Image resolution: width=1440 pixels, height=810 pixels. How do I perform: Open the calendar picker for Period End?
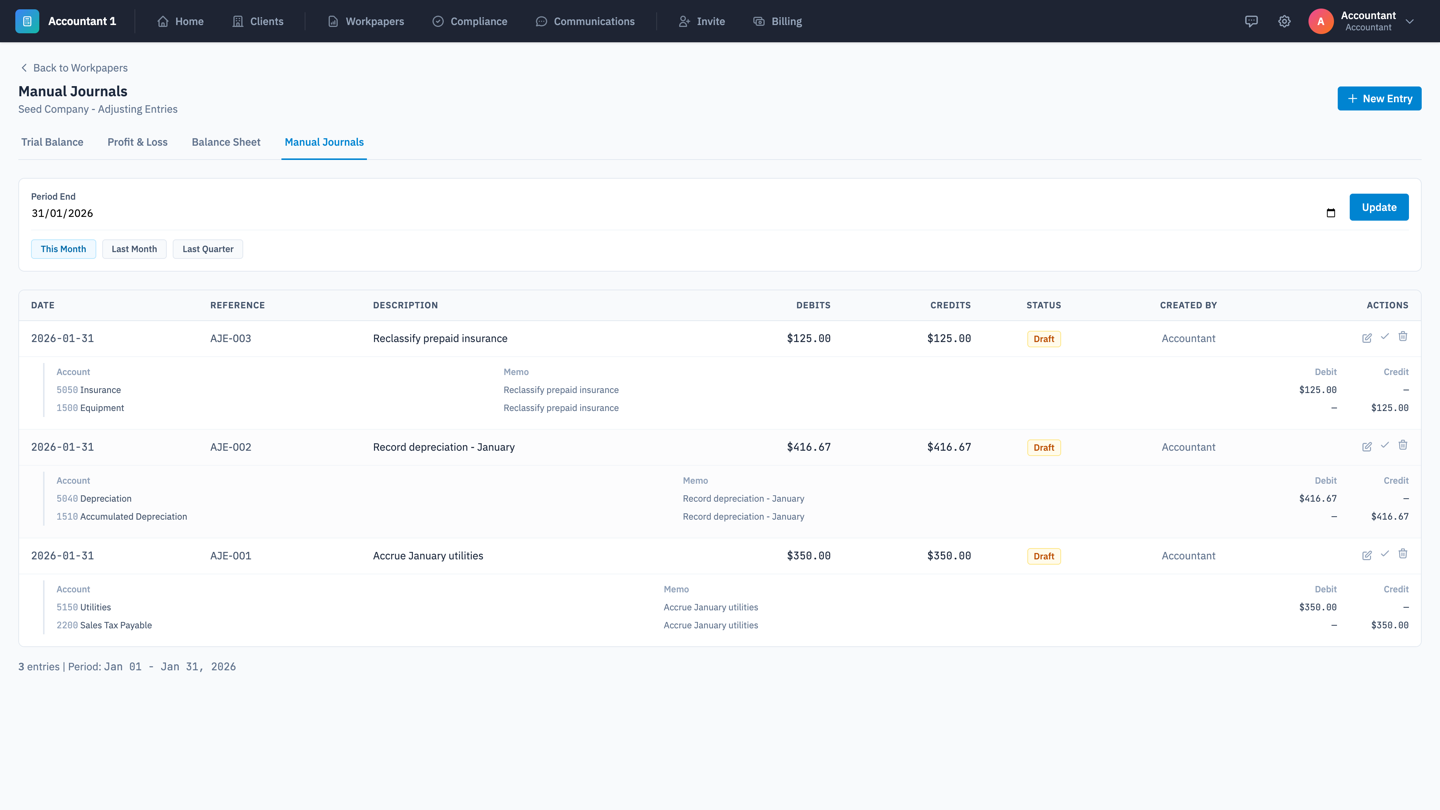click(1330, 213)
